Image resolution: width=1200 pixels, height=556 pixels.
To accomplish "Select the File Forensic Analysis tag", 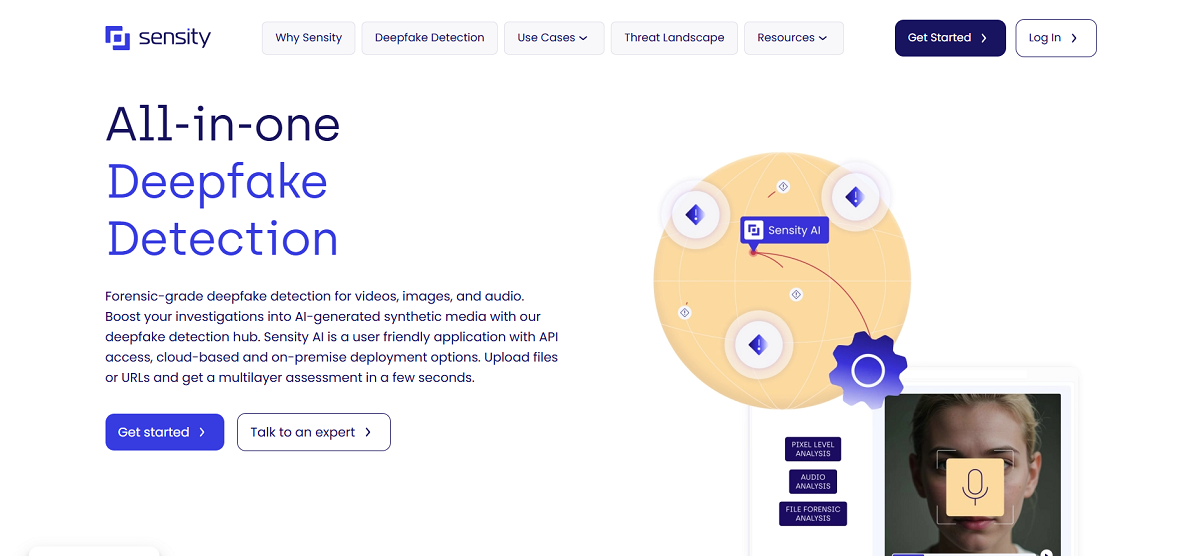I will (813, 514).
